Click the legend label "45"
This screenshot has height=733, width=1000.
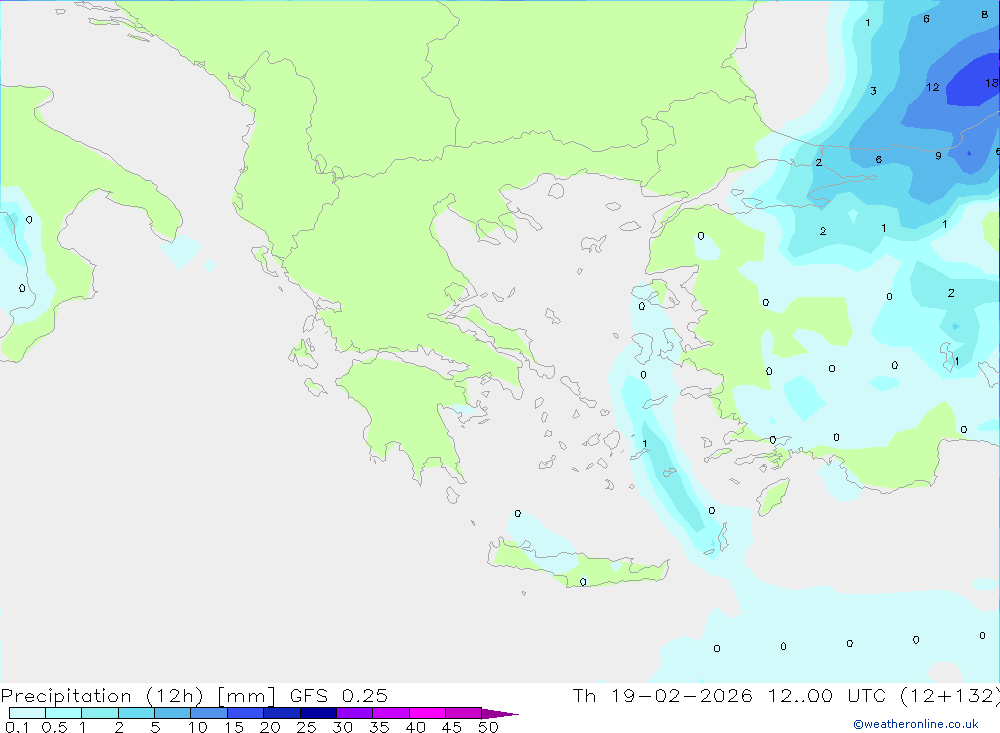(452, 727)
